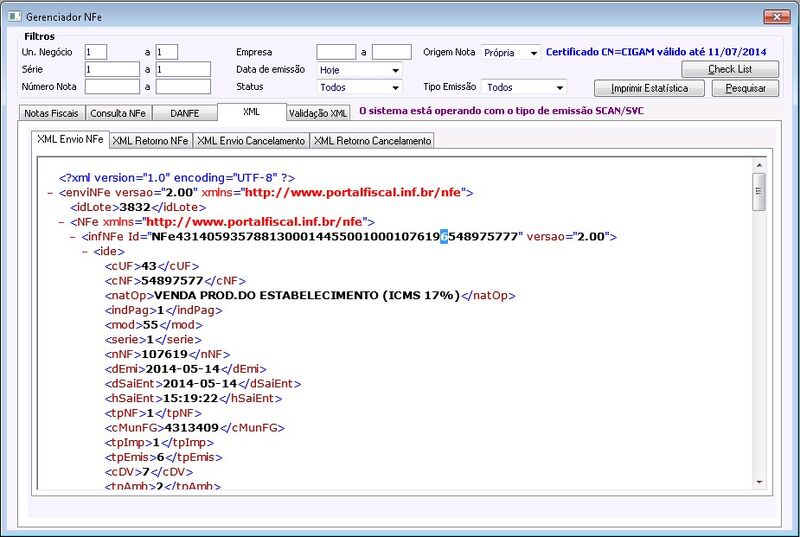This screenshot has height=537, width=800.
Task: Click the Certificado CN=CIGAM validity text
Action: pyautogui.click(x=656, y=52)
